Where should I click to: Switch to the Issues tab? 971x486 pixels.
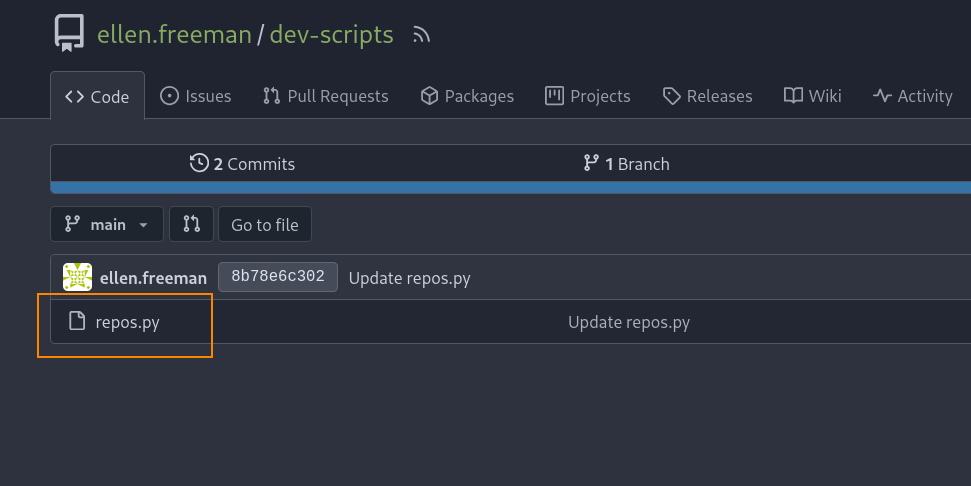[x=195, y=96]
